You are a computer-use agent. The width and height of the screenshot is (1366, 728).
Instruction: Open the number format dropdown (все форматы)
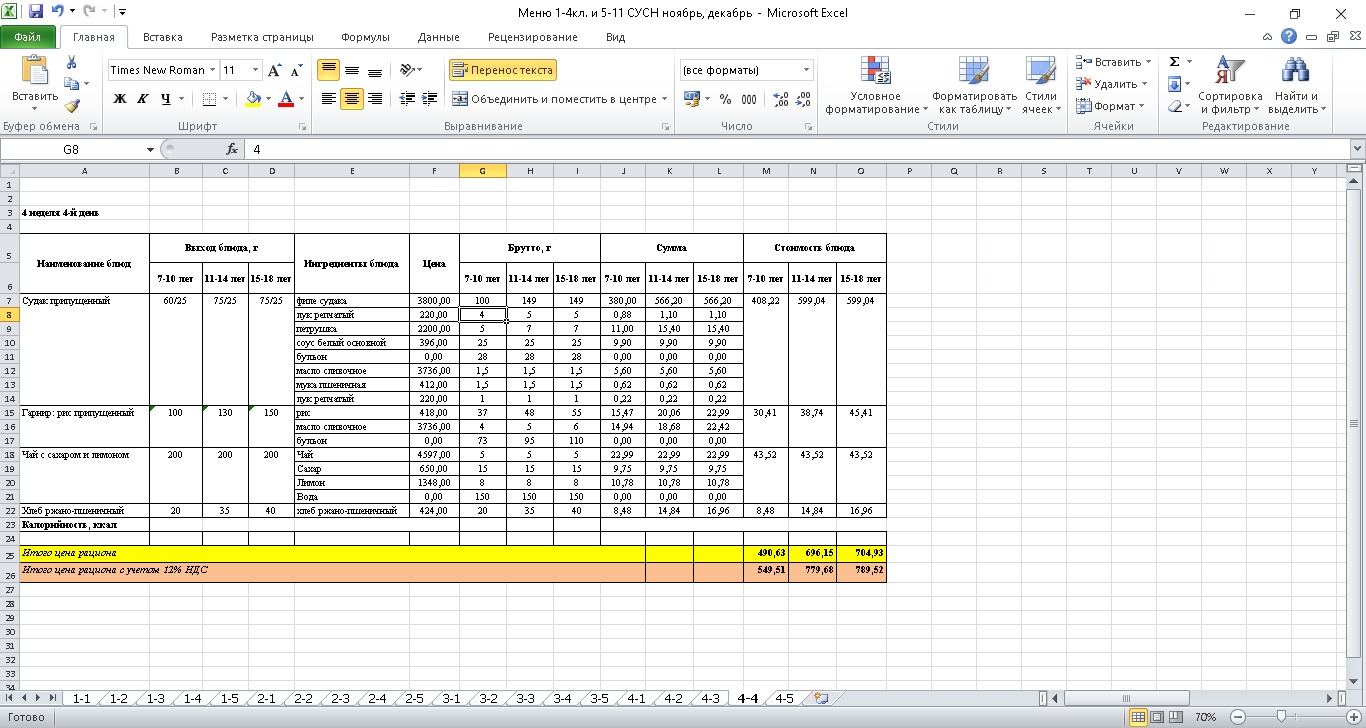[x=806, y=70]
